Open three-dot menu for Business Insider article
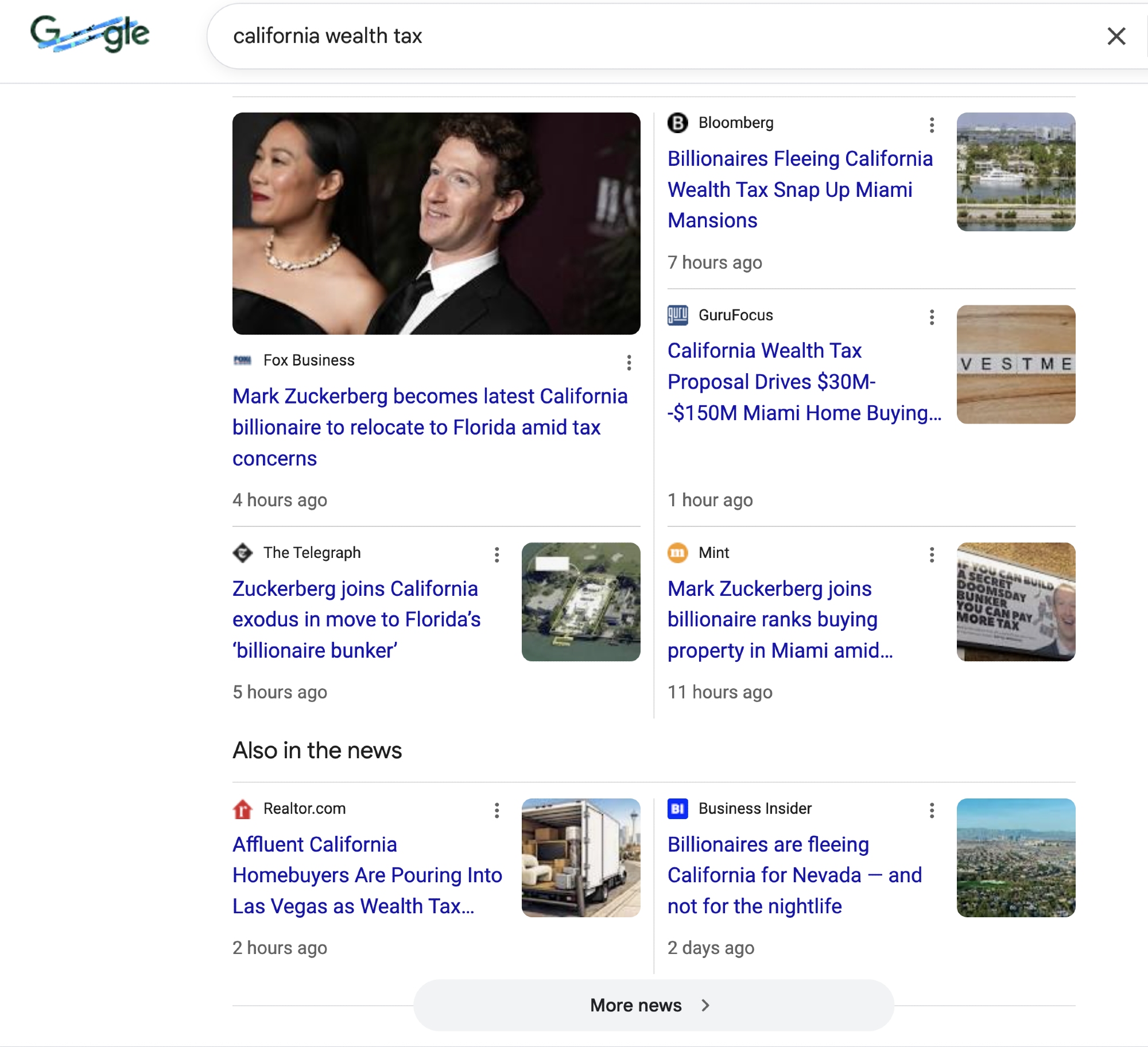This screenshot has height=1047, width=1148. [x=932, y=810]
